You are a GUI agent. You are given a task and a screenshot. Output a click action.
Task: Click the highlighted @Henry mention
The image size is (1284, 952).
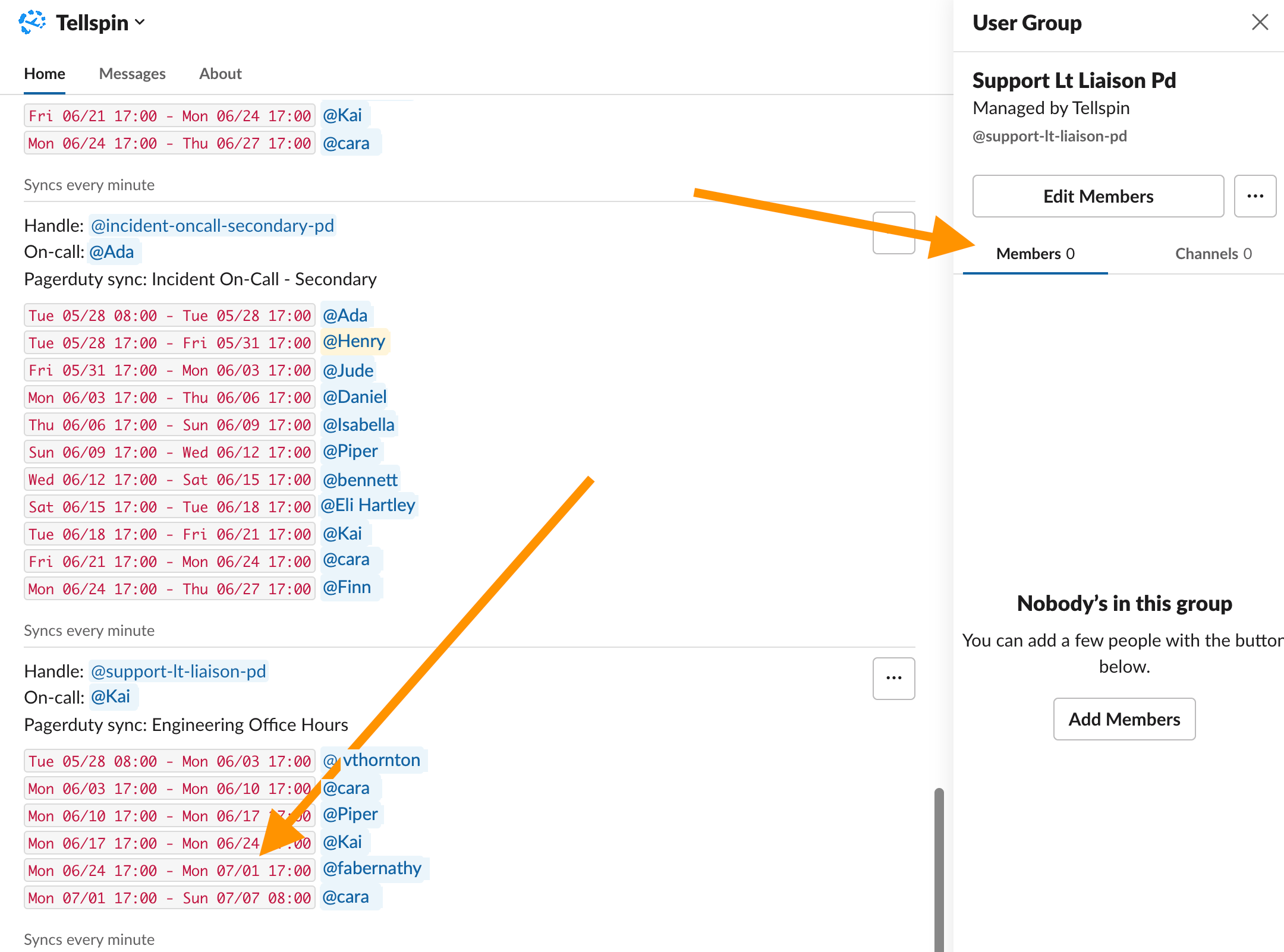pyautogui.click(x=354, y=341)
